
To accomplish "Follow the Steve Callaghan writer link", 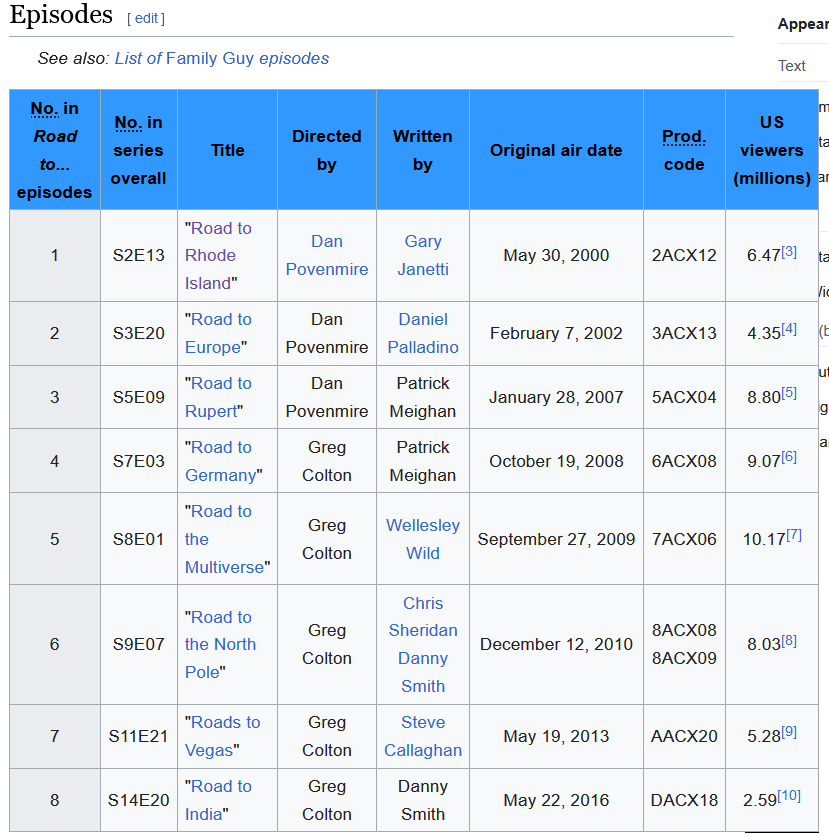I will pyautogui.click(x=423, y=736).
